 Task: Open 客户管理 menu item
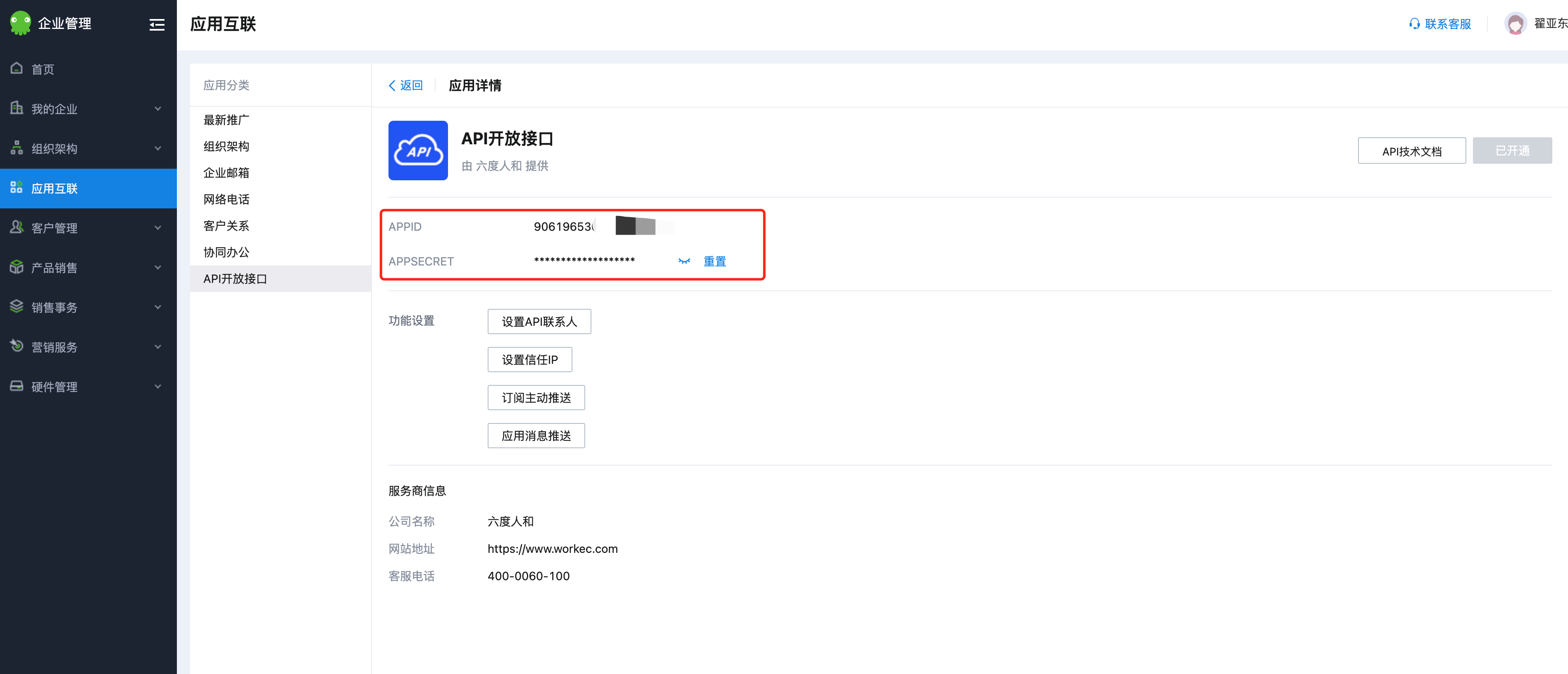pos(88,228)
